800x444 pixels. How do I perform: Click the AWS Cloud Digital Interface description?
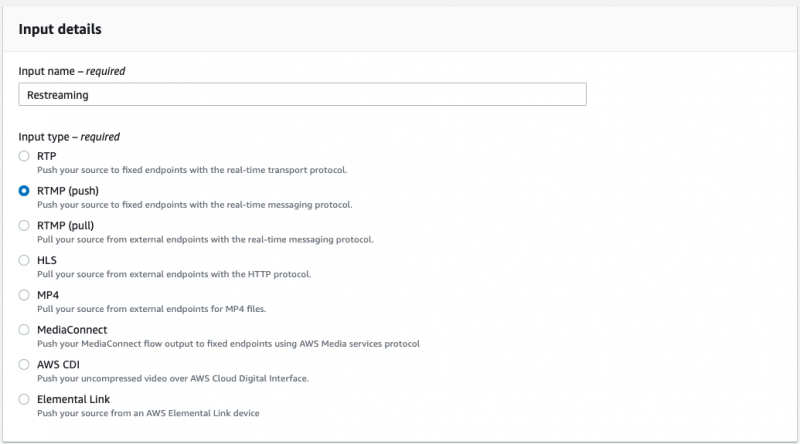(173, 378)
